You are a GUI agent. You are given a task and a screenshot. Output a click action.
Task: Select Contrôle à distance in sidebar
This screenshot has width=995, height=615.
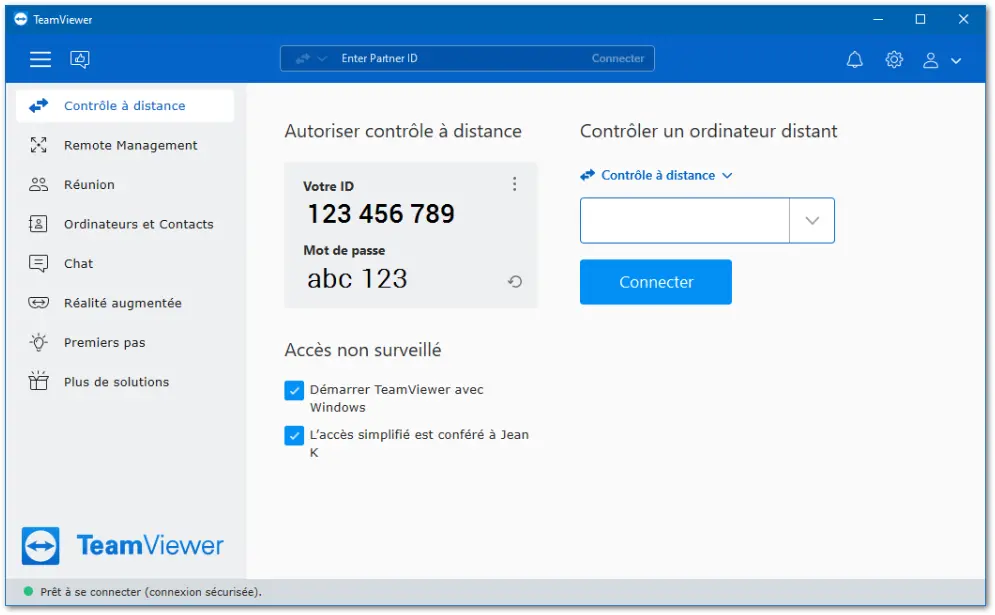click(125, 106)
